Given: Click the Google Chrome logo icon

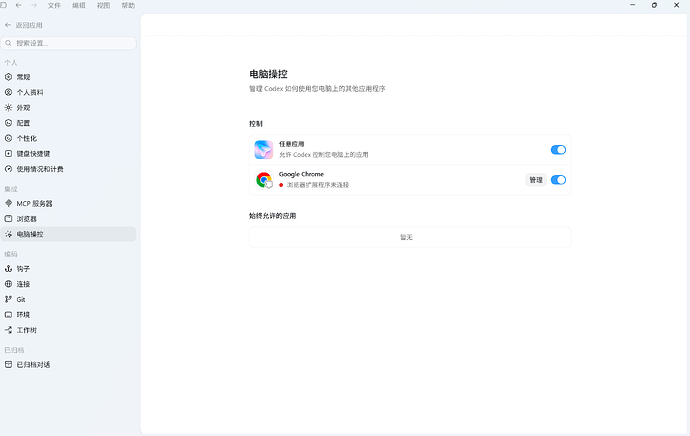Looking at the screenshot, I should (x=264, y=180).
